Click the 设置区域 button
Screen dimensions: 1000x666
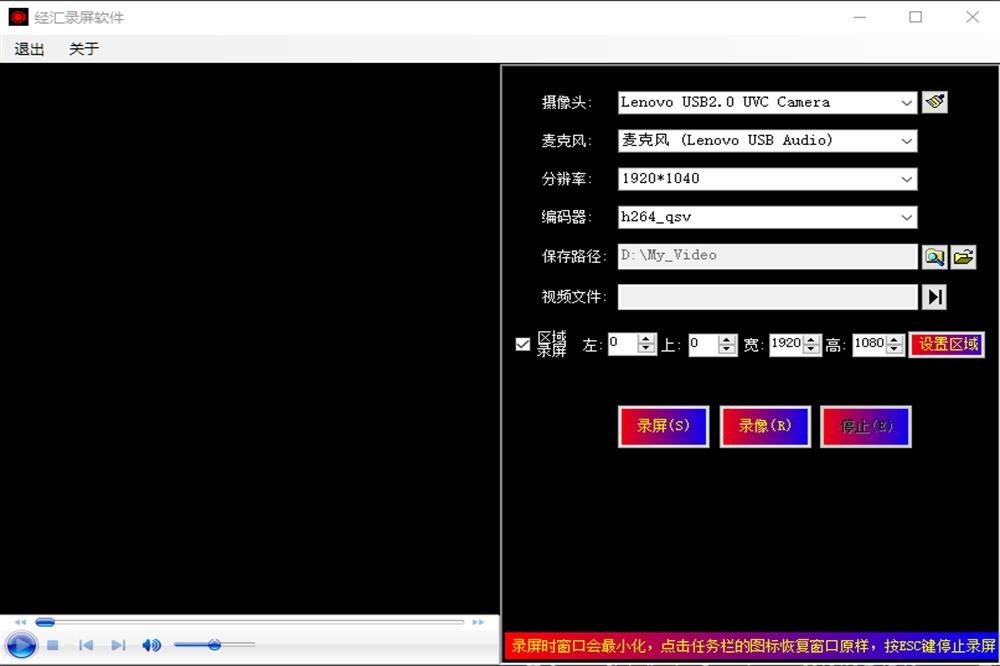click(947, 345)
